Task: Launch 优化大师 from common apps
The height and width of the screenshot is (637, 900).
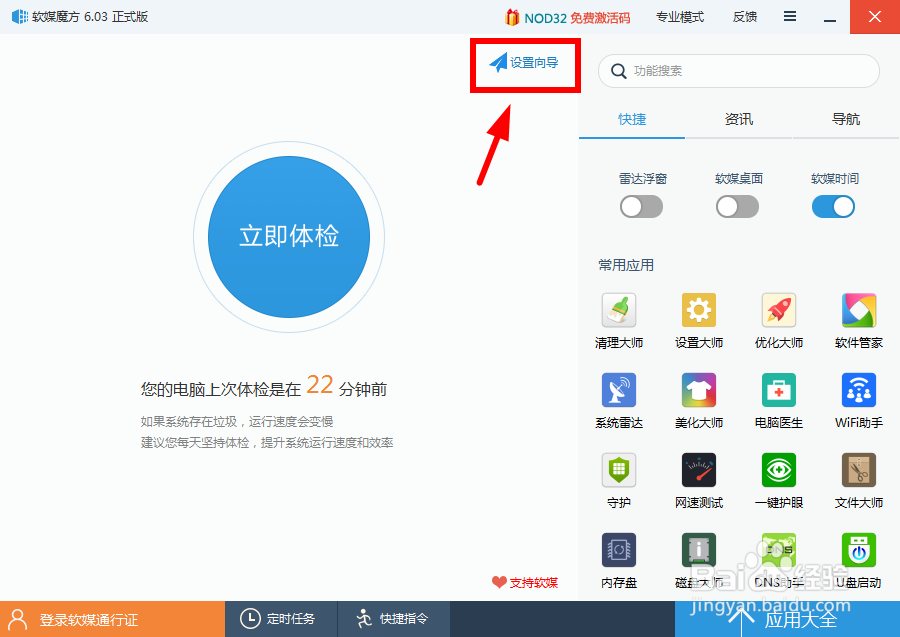Action: pyautogui.click(x=778, y=320)
